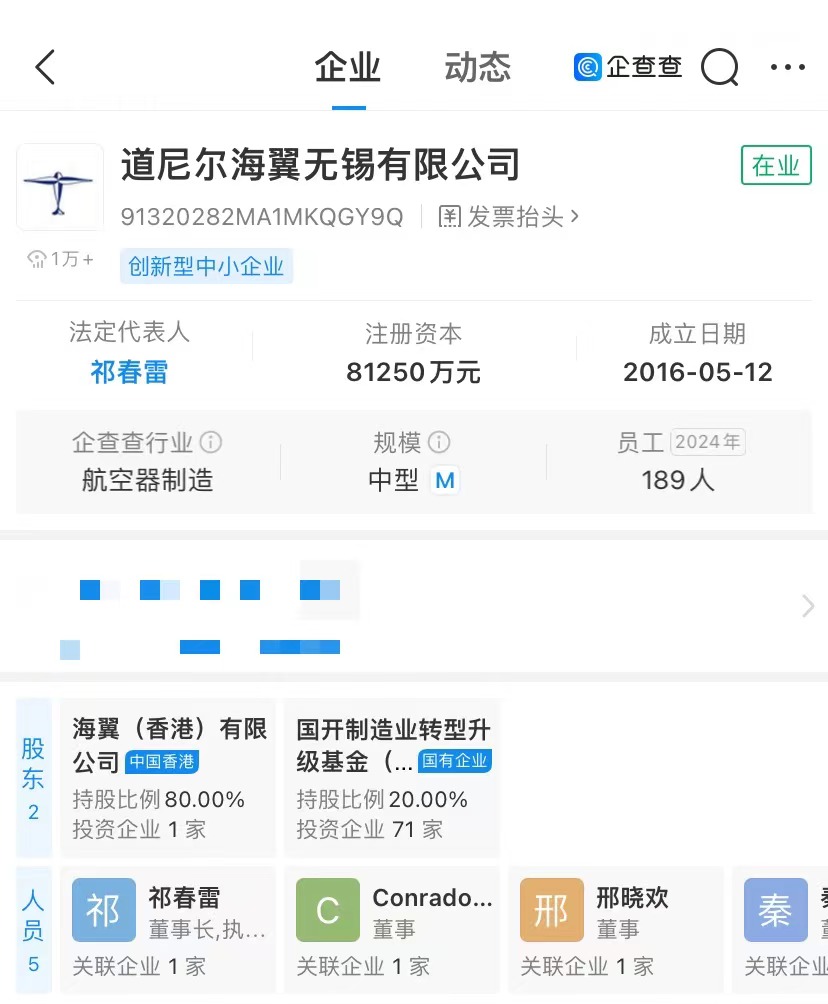Tap the orange 邢 avatar icon
The width and height of the screenshot is (828, 1004).
tap(552, 910)
